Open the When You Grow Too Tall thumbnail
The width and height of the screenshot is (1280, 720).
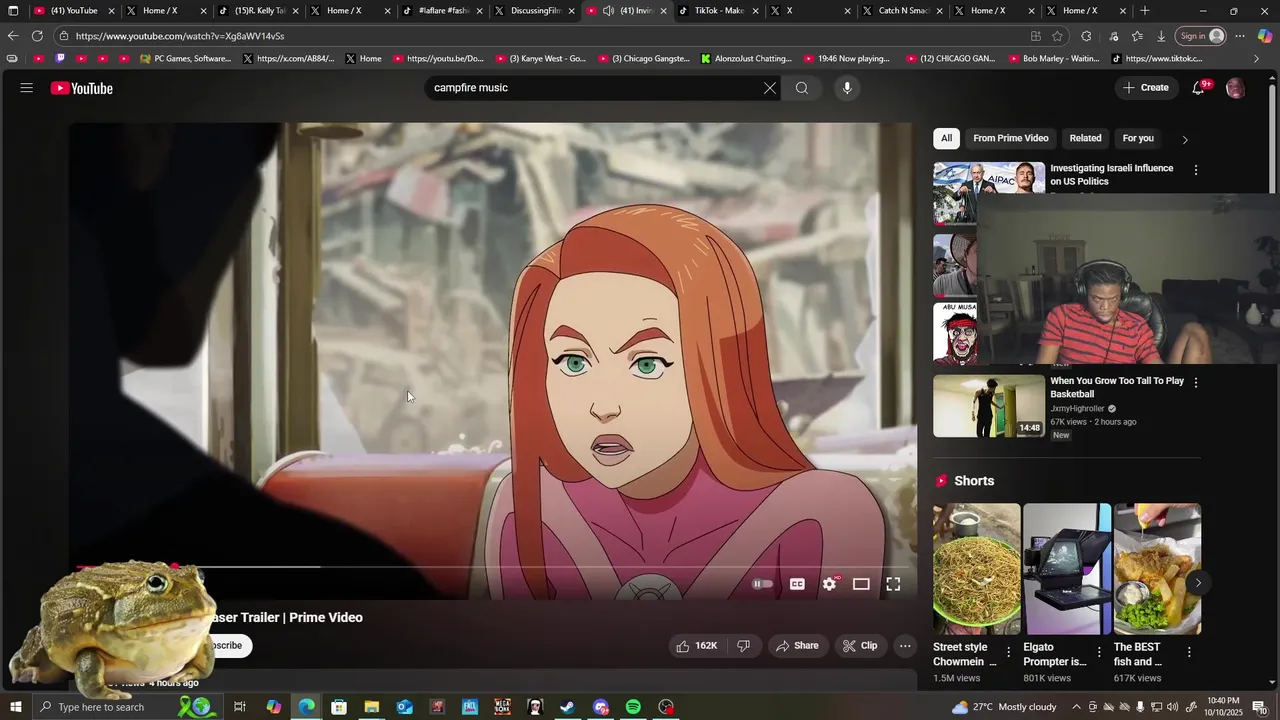tap(989, 405)
